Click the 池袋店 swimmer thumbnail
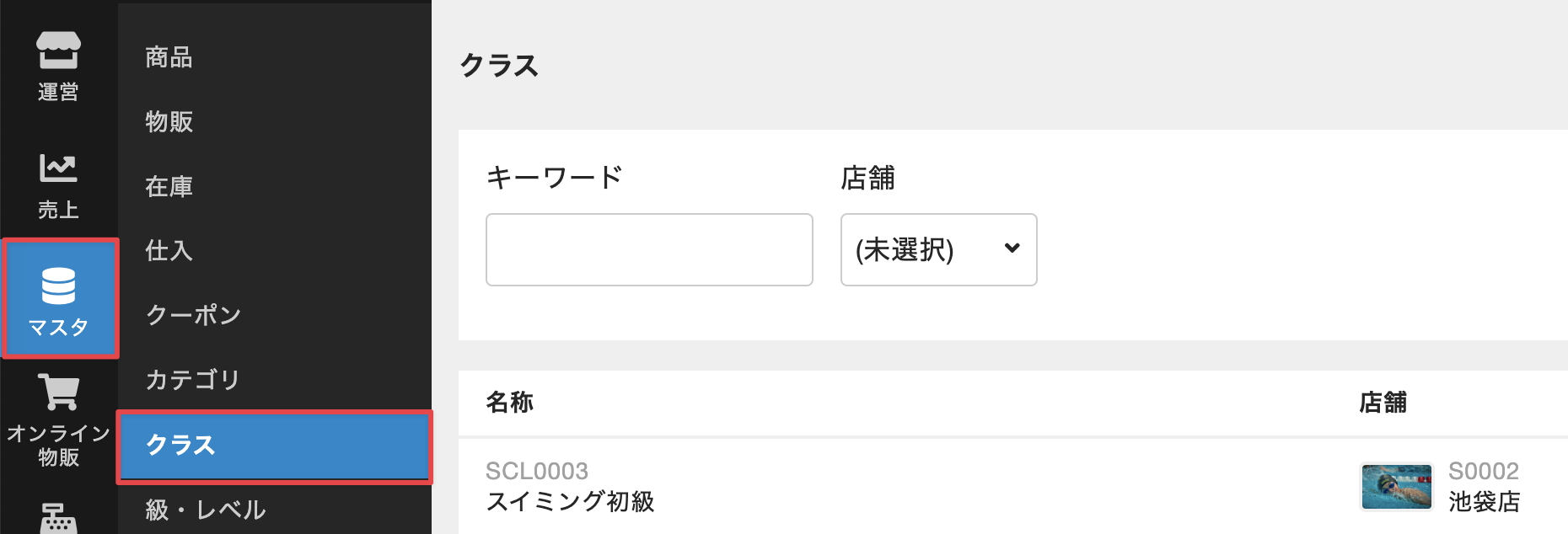This screenshot has width=1568, height=534. [1396, 487]
